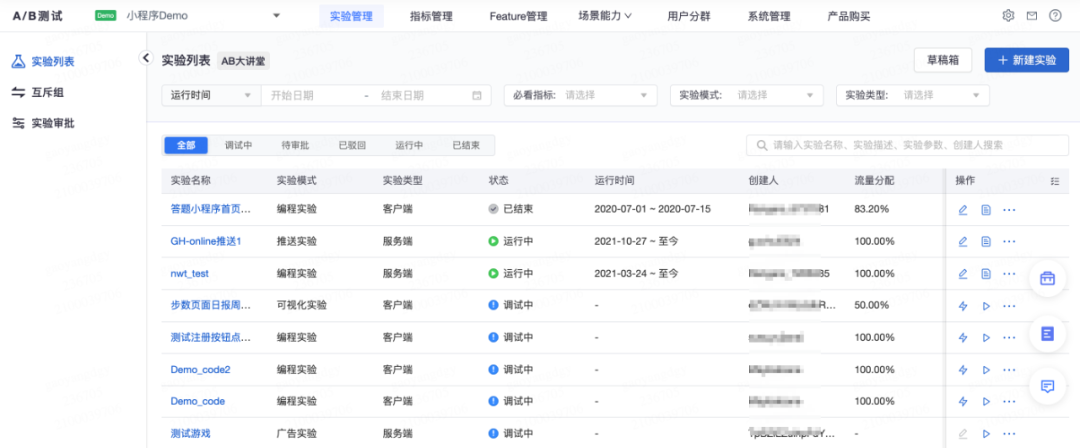
Task: Select the 已驳回 status tab
Action: pyautogui.click(x=352, y=145)
